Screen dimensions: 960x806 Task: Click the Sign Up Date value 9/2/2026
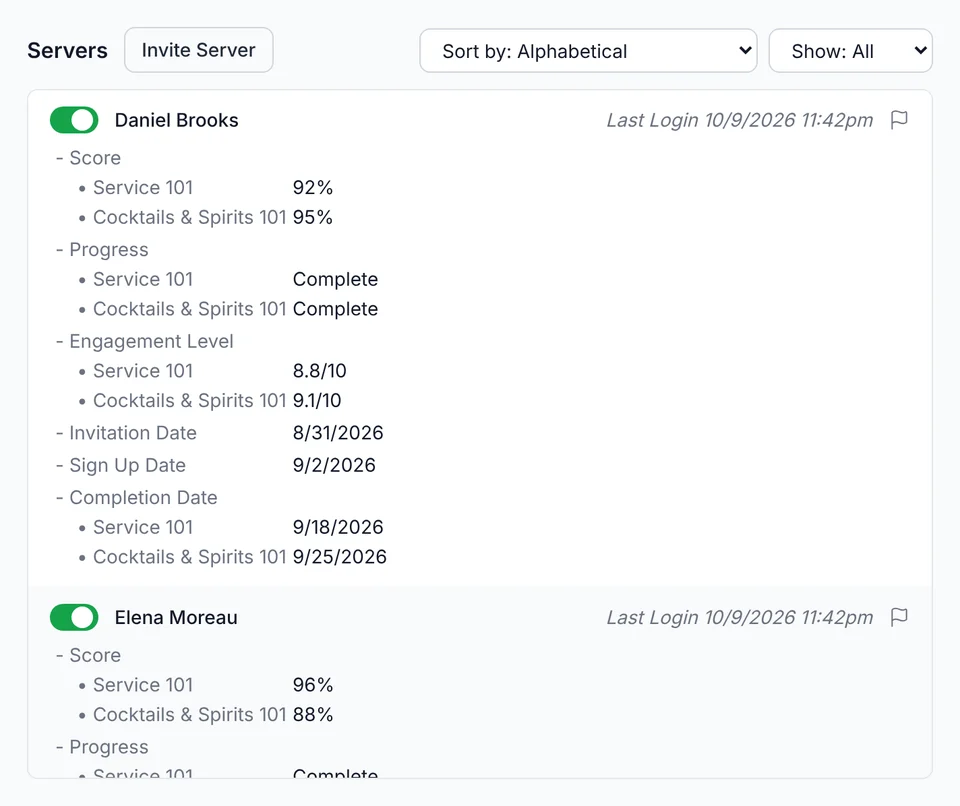pyautogui.click(x=334, y=465)
